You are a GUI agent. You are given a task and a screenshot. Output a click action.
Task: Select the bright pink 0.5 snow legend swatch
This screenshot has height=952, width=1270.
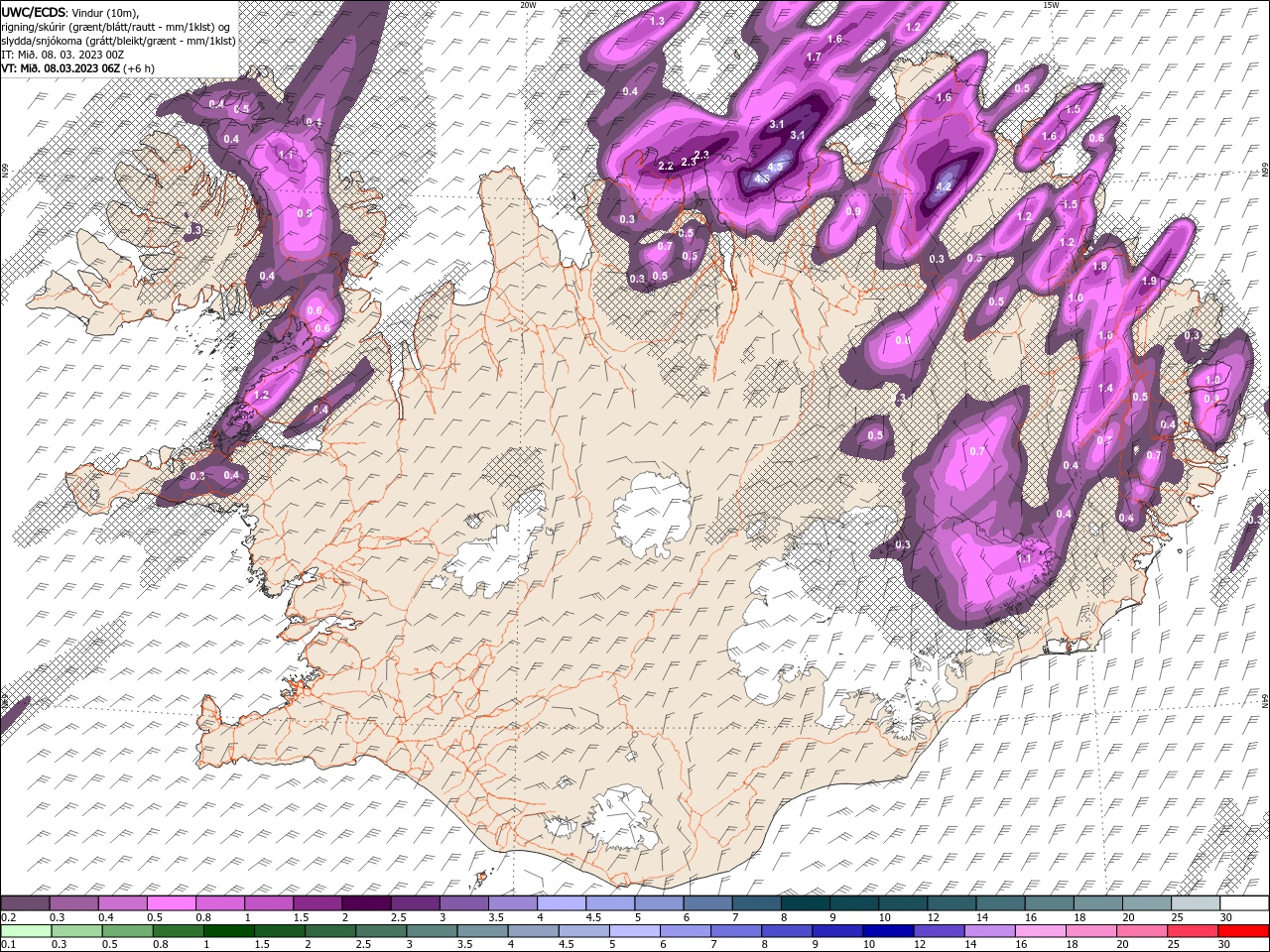coord(173,903)
